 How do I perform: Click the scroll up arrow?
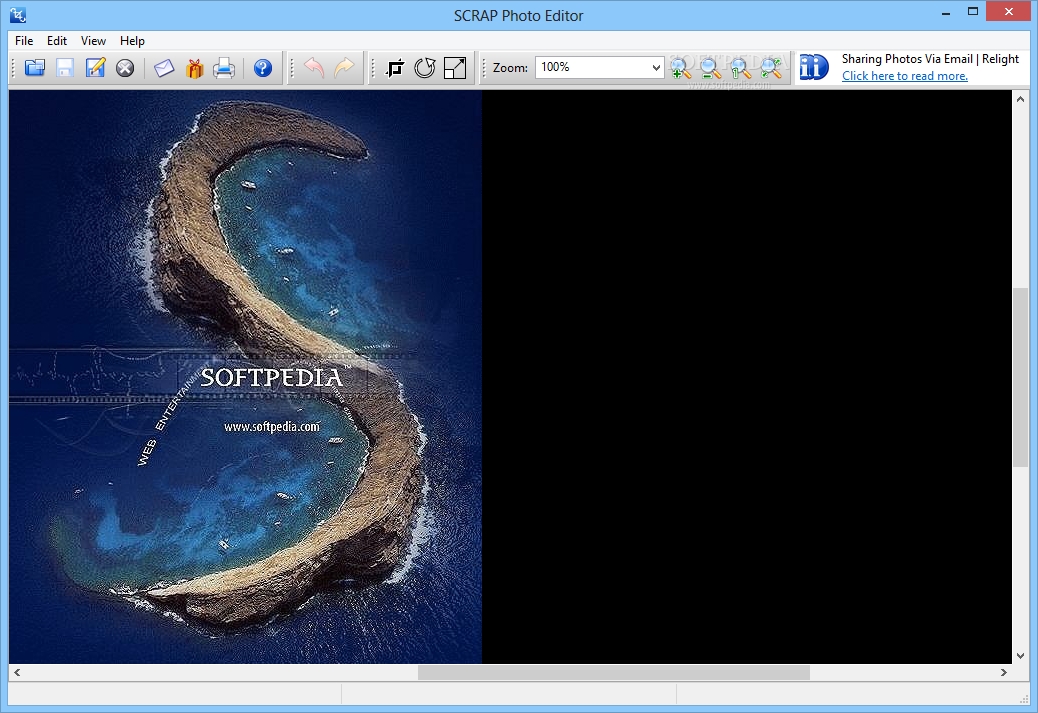pyautogui.click(x=1020, y=99)
